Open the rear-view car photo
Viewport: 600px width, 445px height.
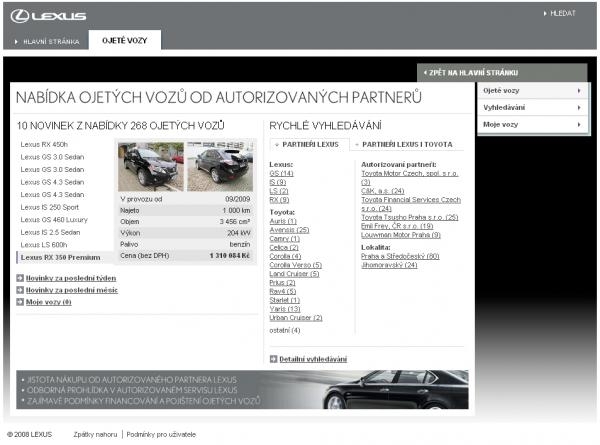(x=220, y=166)
